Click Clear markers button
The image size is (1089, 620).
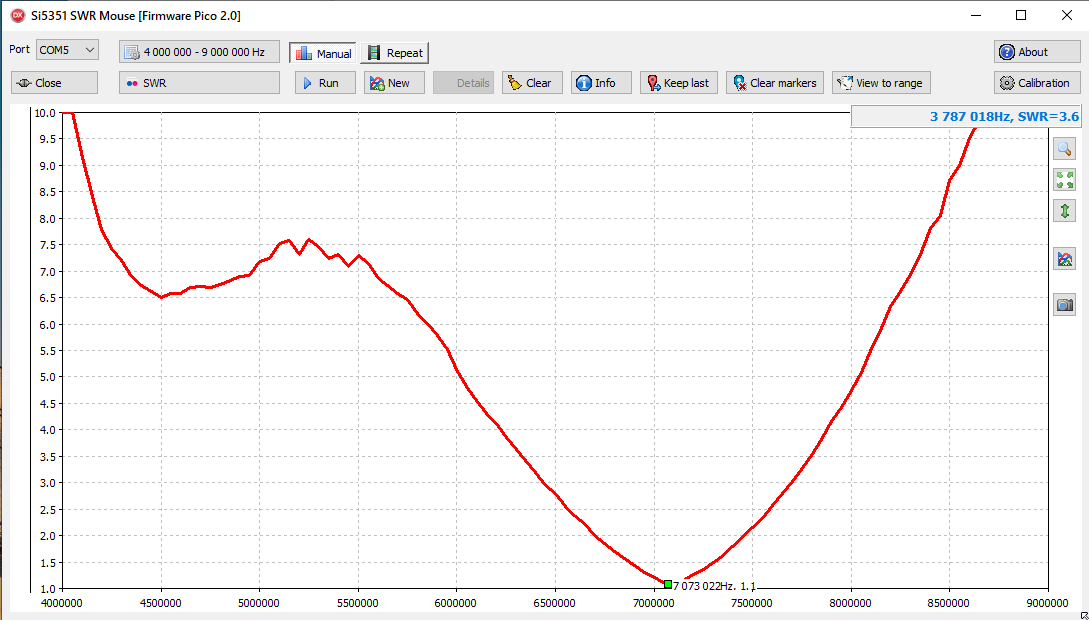click(x=774, y=83)
